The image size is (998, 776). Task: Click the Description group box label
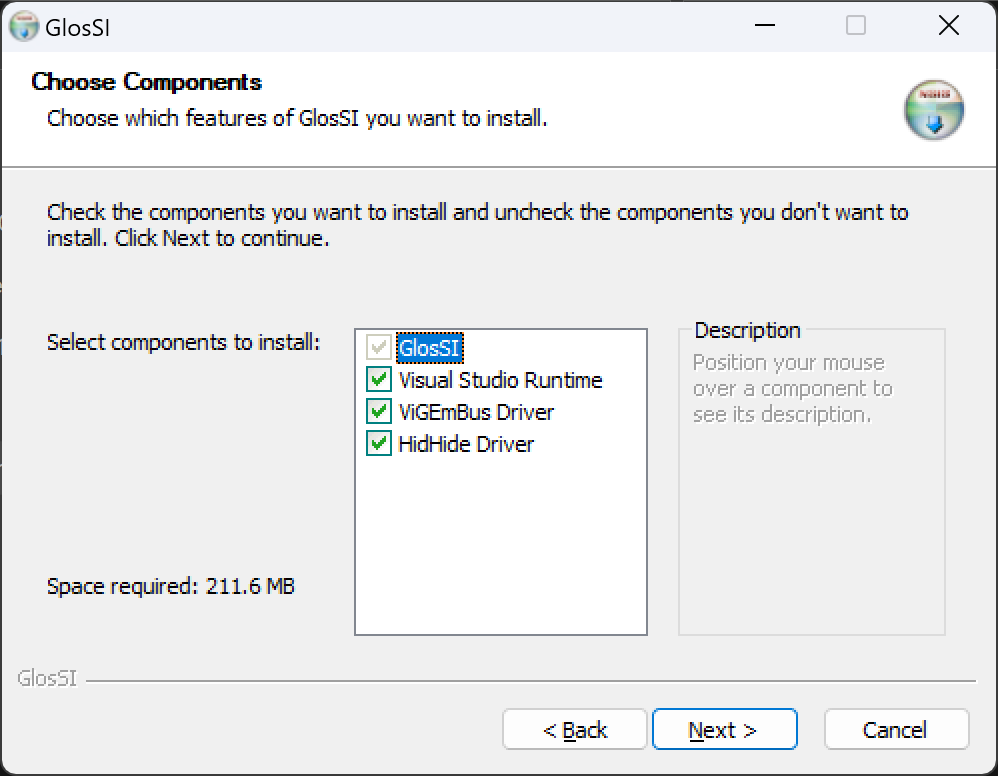coord(747,330)
